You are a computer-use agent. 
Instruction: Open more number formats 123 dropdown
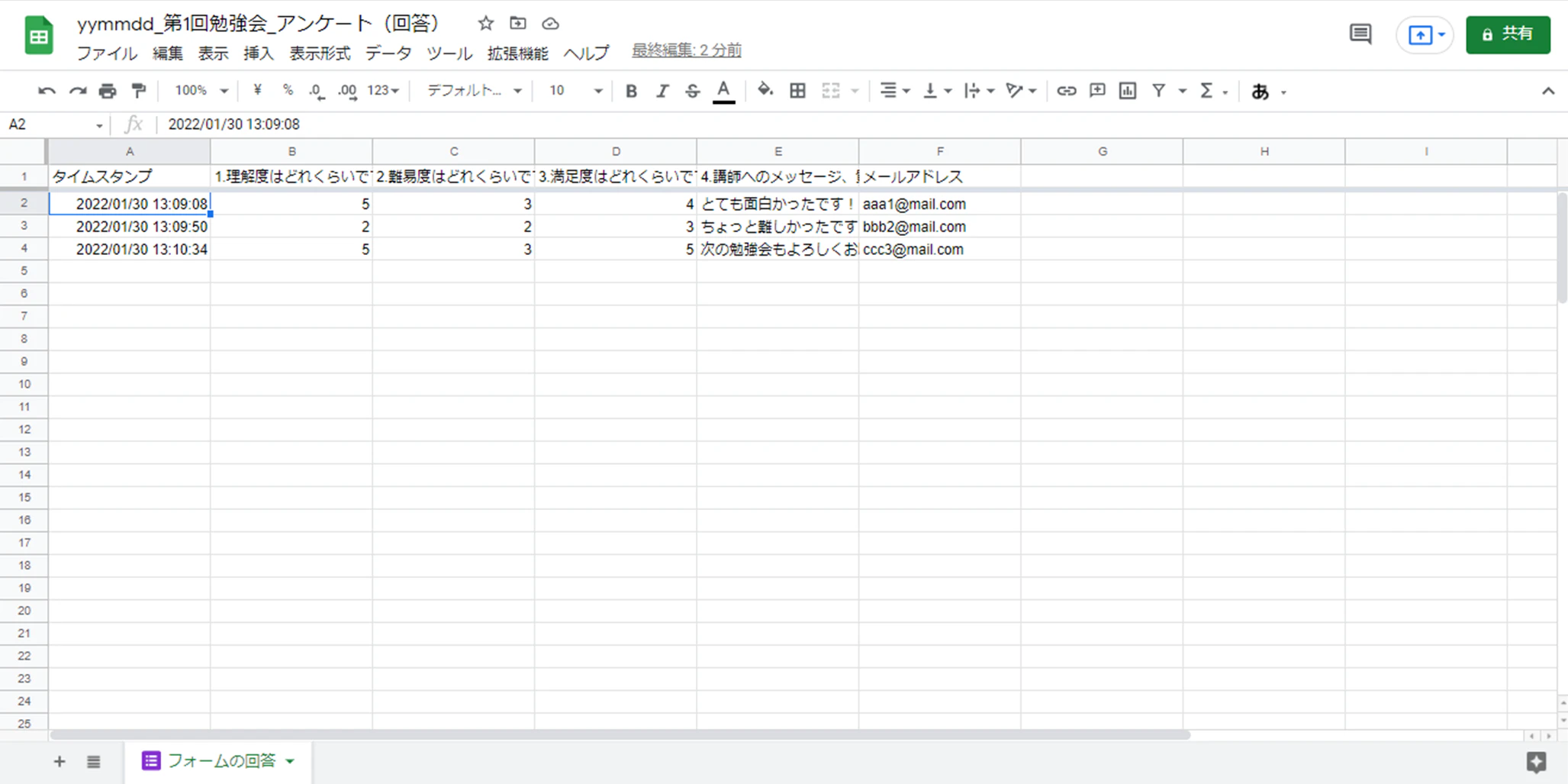click(382, 91)
